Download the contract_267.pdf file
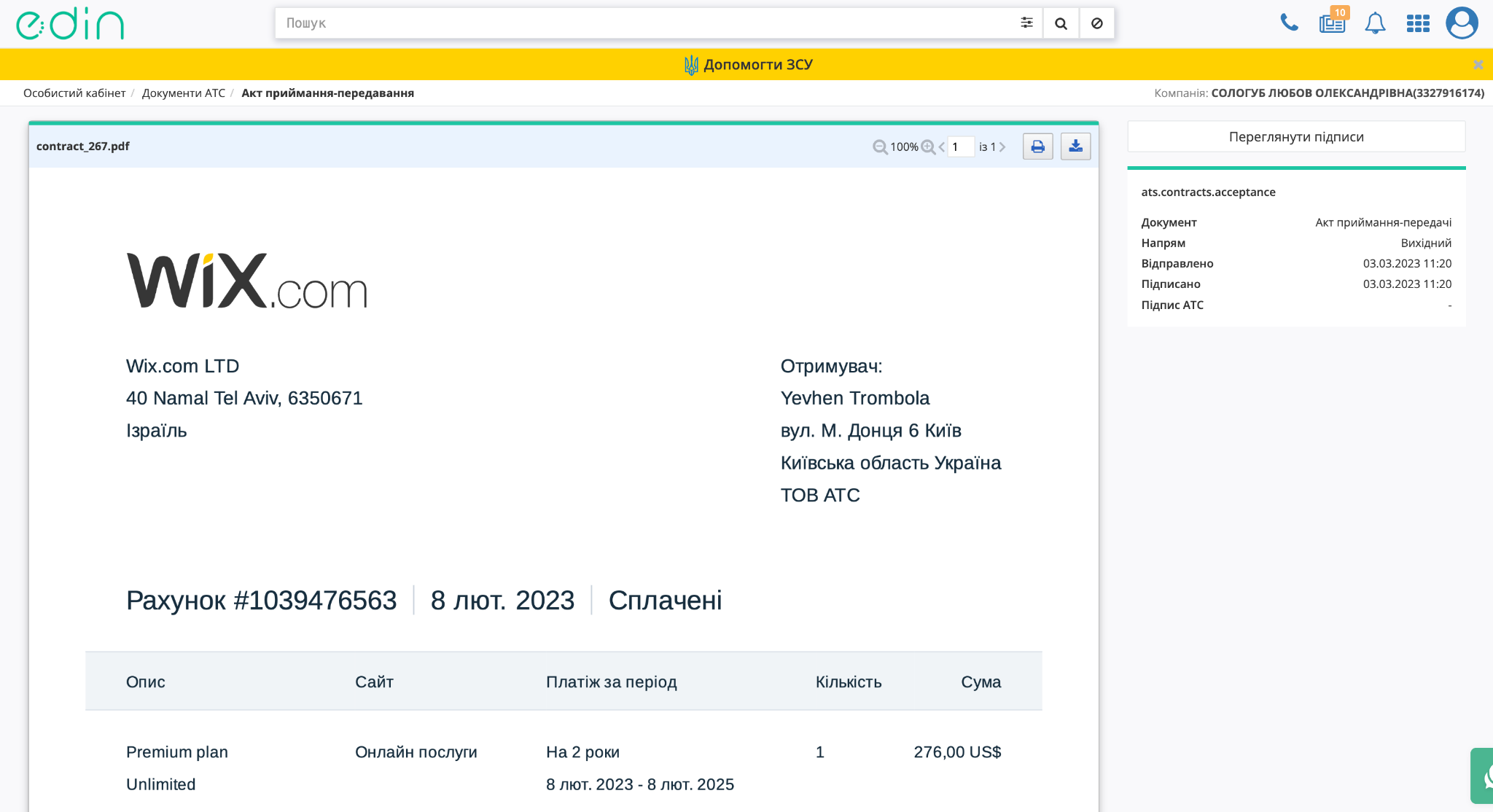Image resolution: width=1493 pixels, height=812 pixels. (x=1075, y=147)
